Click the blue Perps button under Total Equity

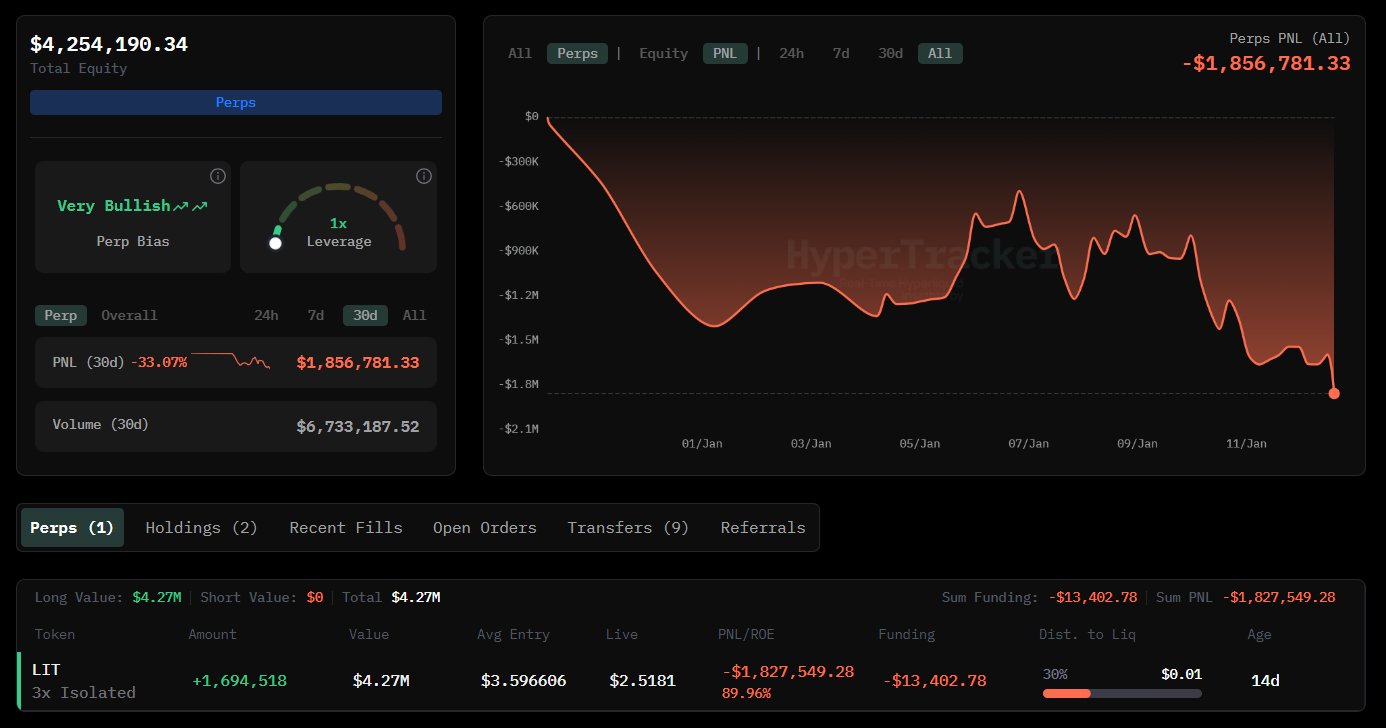click(x=236, y=102)
